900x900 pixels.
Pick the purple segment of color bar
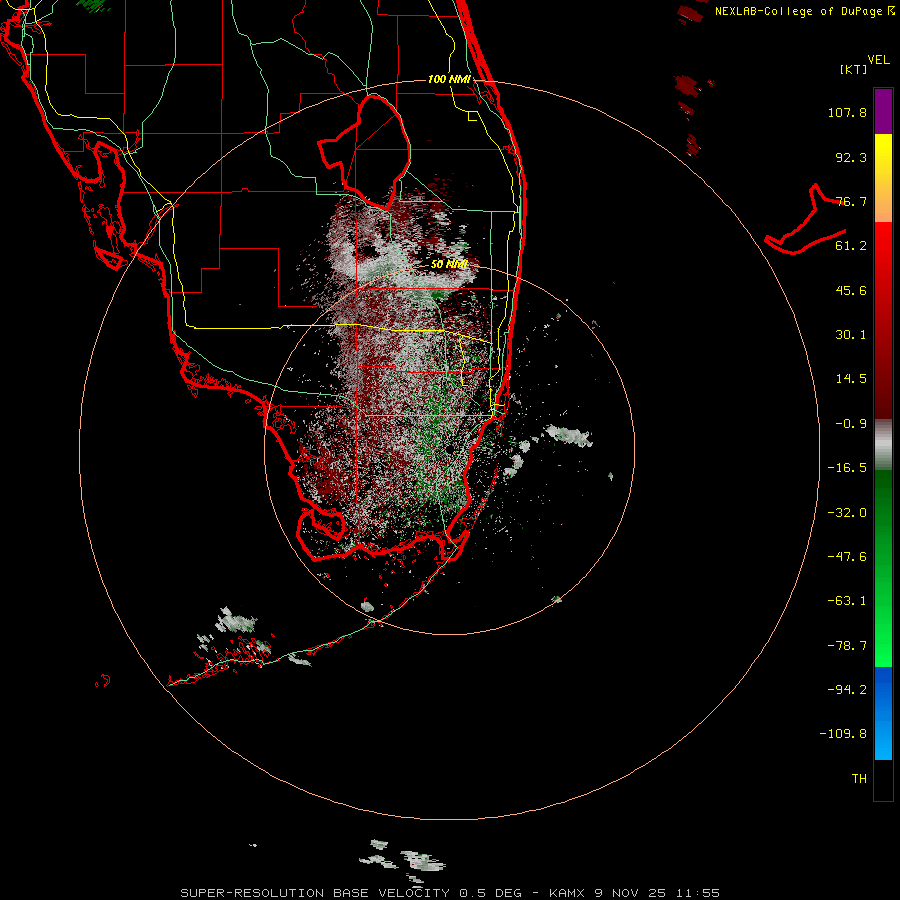883,112
